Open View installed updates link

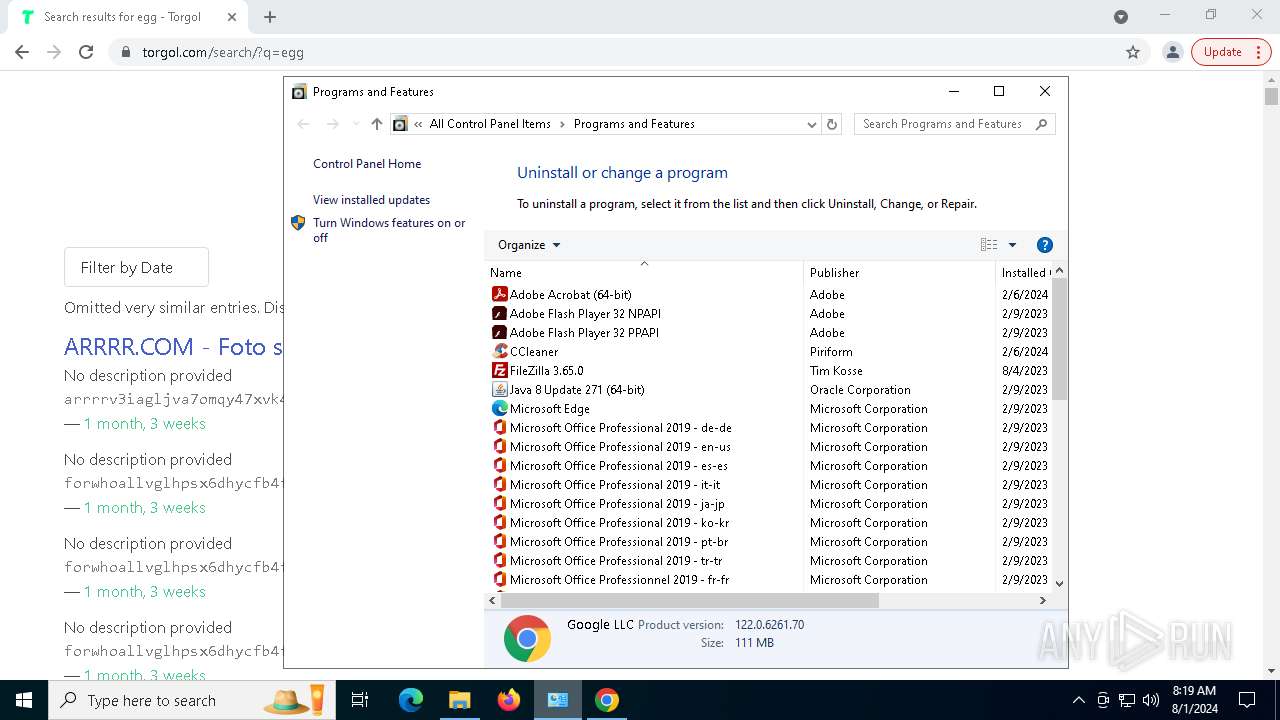click(371, 200)
